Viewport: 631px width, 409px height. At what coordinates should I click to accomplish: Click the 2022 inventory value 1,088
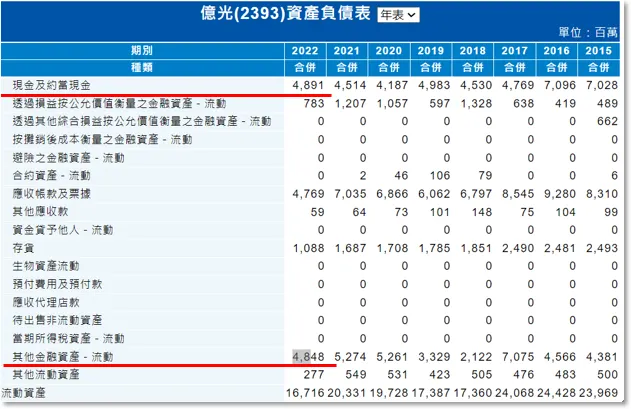coord(308,248)
